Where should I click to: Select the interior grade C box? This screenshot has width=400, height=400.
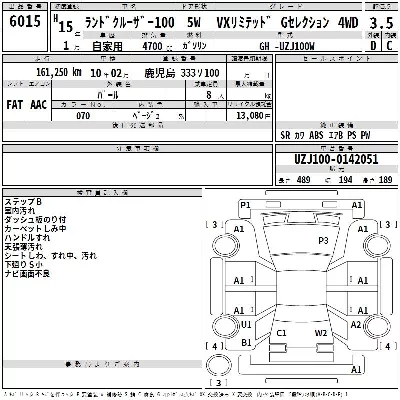pos(389,46)
